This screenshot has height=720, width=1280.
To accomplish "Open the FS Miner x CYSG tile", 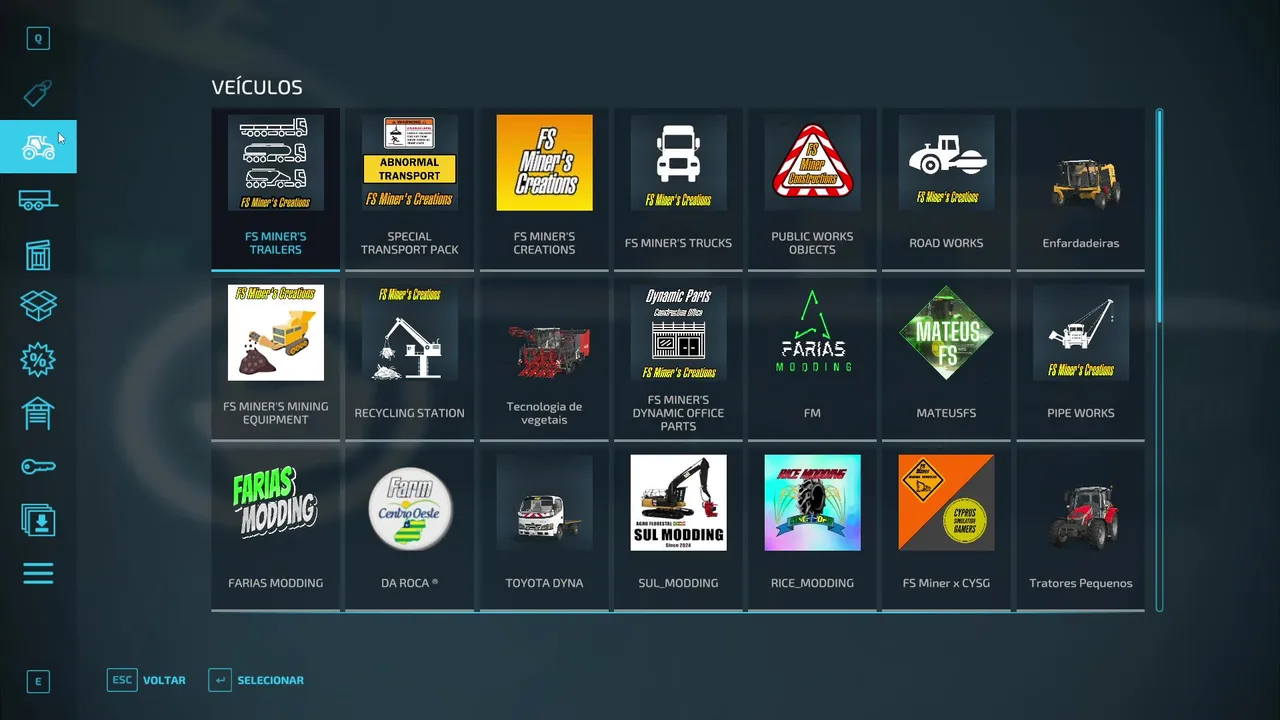I will coord(946,529).
